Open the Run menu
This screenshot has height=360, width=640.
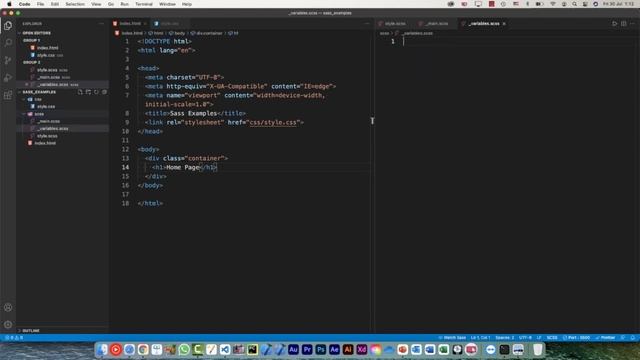click(124, 4)
